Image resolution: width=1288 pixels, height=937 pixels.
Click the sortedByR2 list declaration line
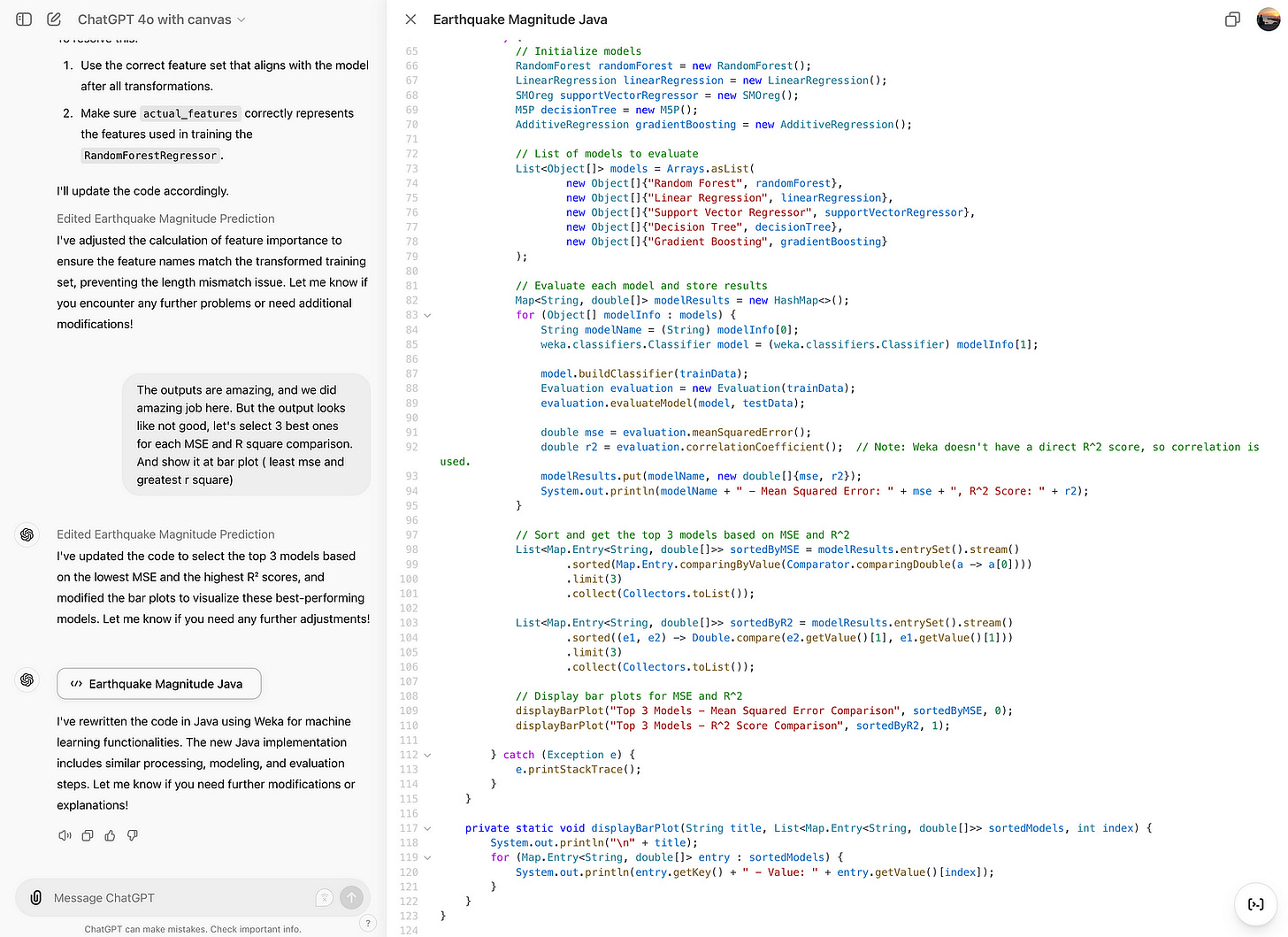[x=764, y=623]
